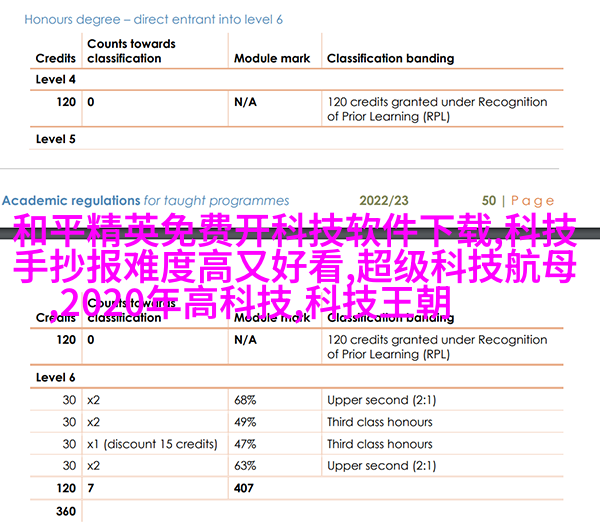Viewport: 600px width, 524px height.
Task: Click 'Counts towards classification' header in the top table
Action: [x=131, y=51]
